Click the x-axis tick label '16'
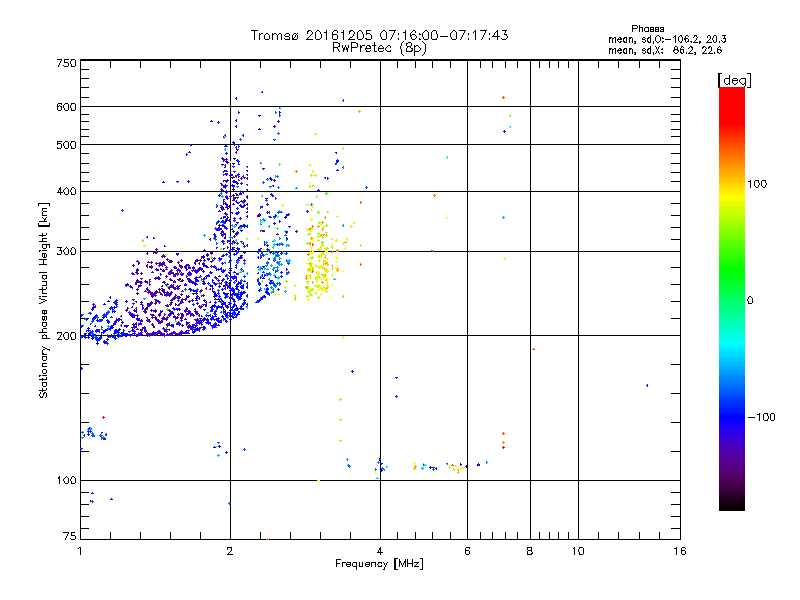800x600 pixels. click(x=680, y=551)
